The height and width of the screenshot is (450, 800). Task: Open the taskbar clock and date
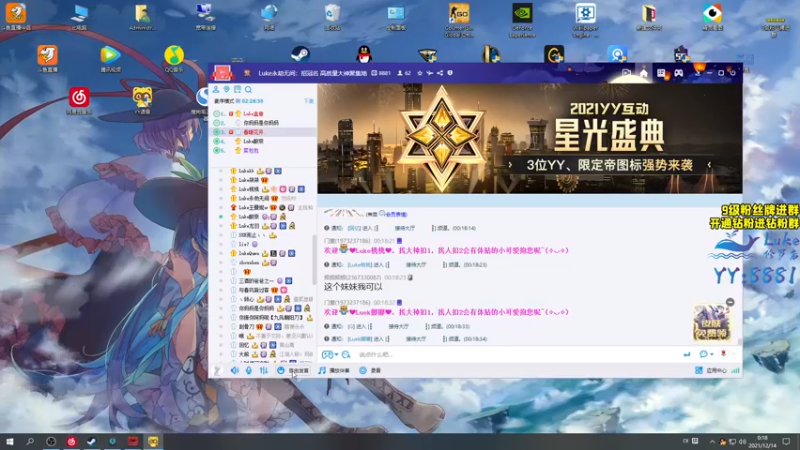[762, 442]
